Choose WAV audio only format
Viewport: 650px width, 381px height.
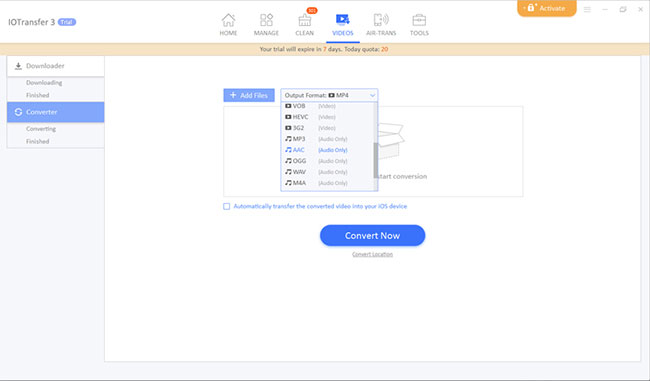(327, 172)
